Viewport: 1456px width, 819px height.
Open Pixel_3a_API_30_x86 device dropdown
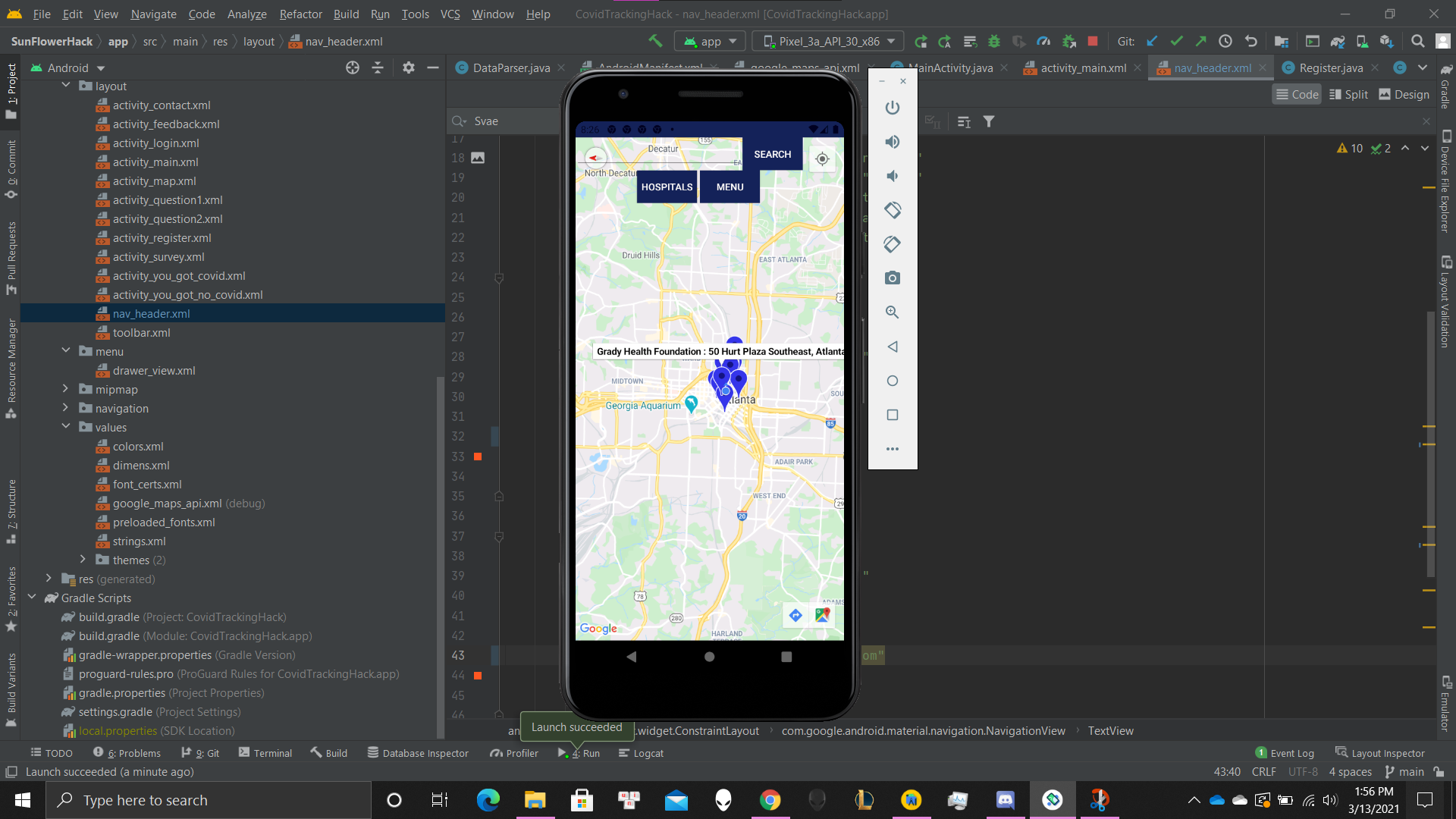point(828,42)
